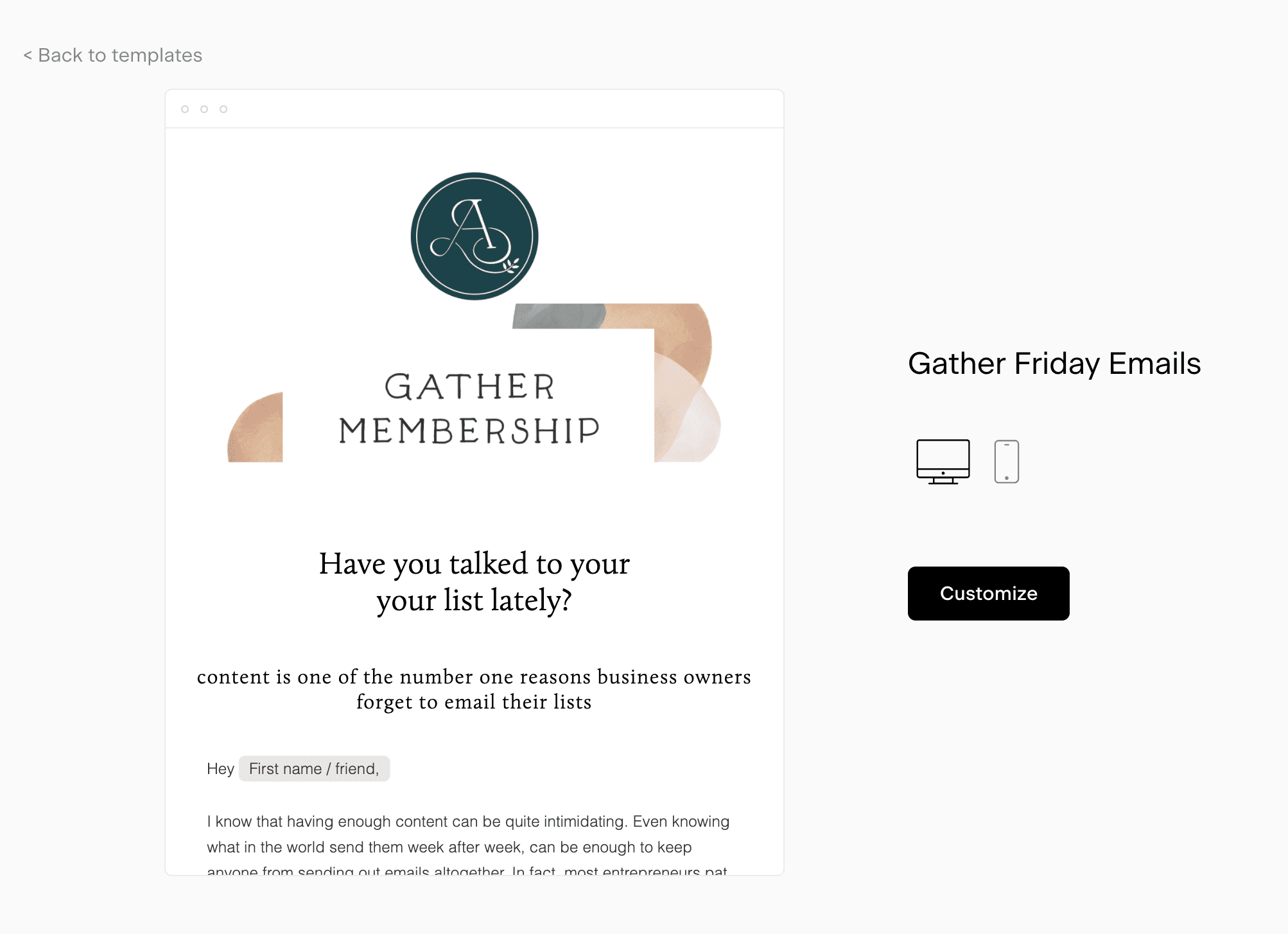The width and height of the screenshot is (1288, 934).
Task: Click the 'I know that having enough content' paragraph
Action: pyautogui.click(x=468, y=846)
